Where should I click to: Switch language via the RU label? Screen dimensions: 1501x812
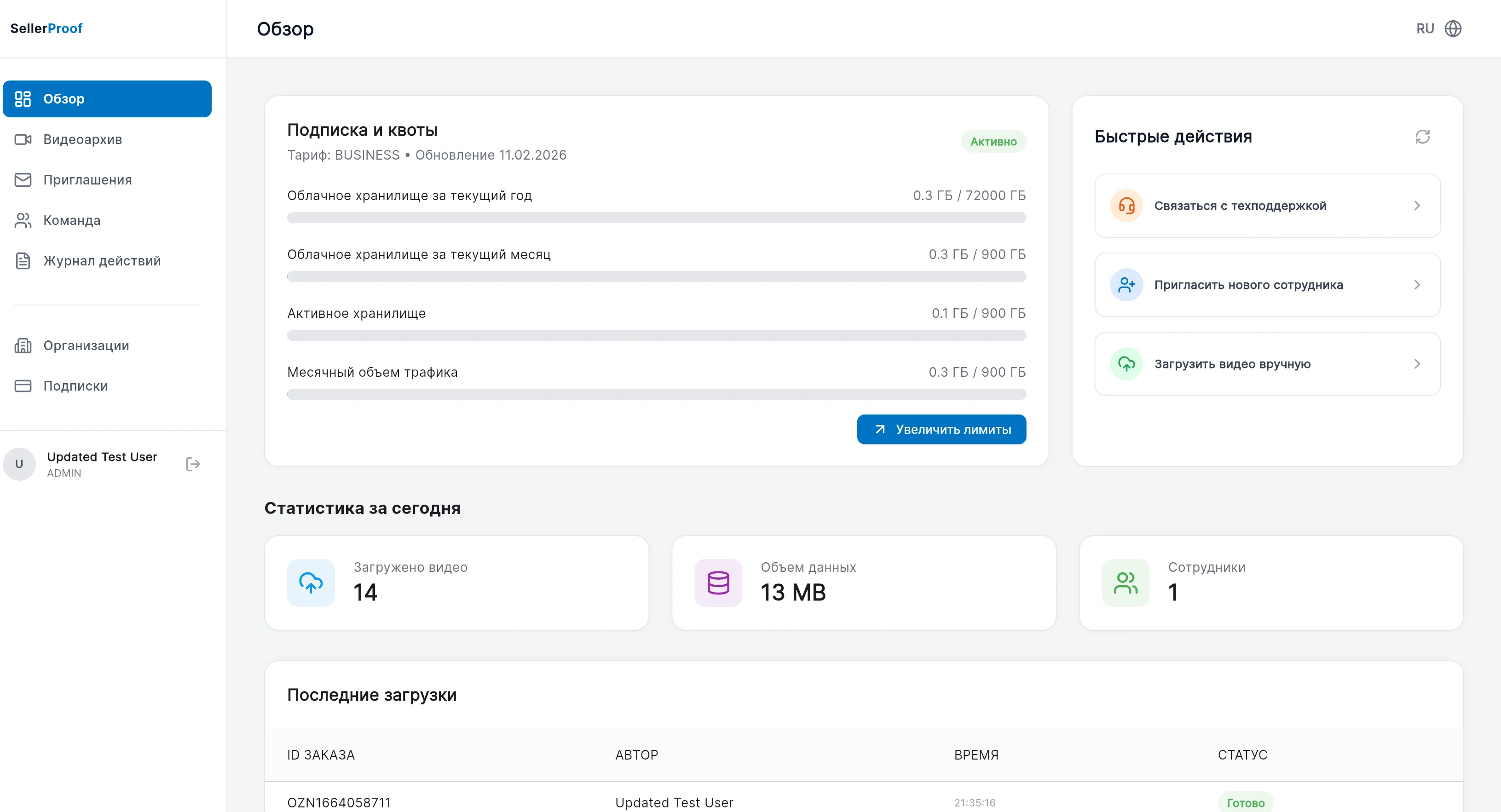click(1425, 29)
